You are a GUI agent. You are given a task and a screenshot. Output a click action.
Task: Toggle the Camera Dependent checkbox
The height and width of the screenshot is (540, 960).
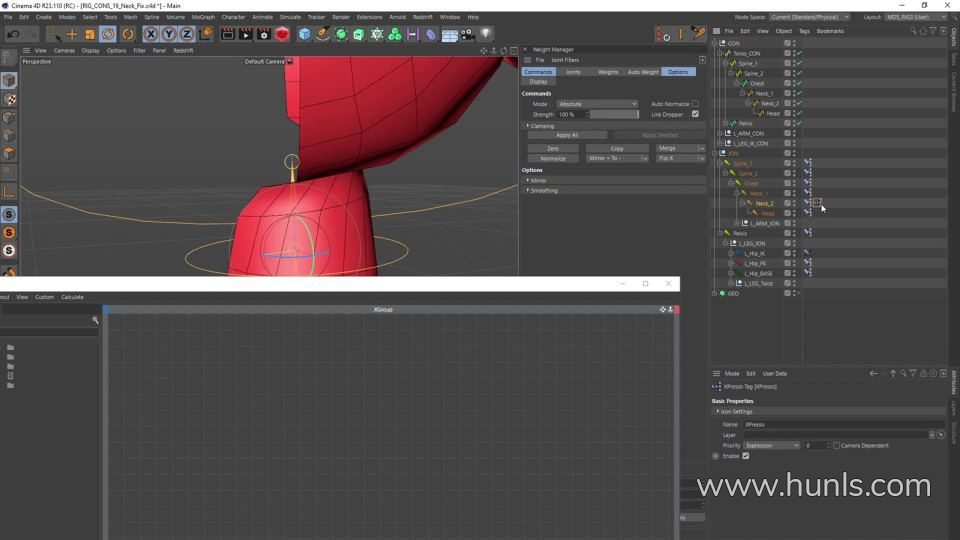click(x=836, y=446)
